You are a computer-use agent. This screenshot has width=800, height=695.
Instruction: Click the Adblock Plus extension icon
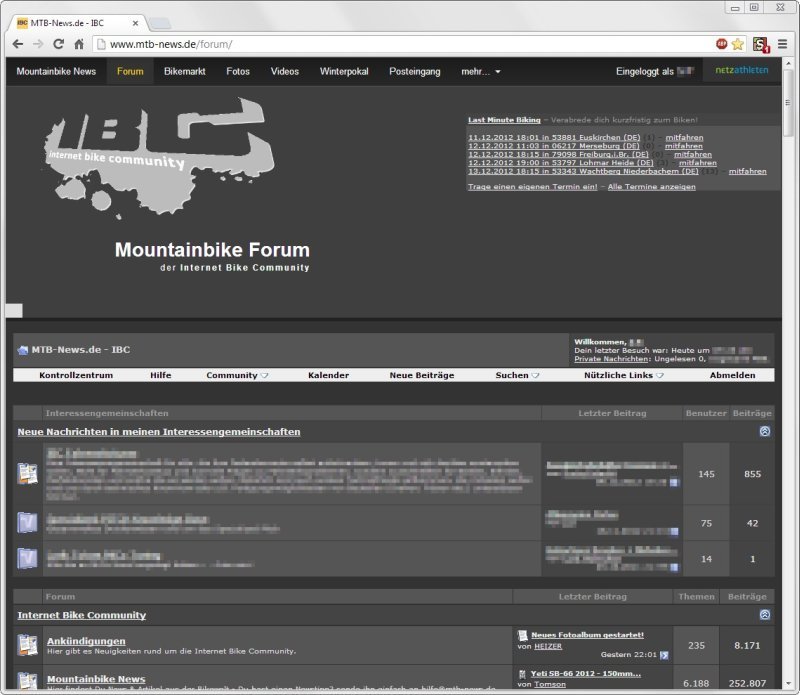click(x=721, y=44)
